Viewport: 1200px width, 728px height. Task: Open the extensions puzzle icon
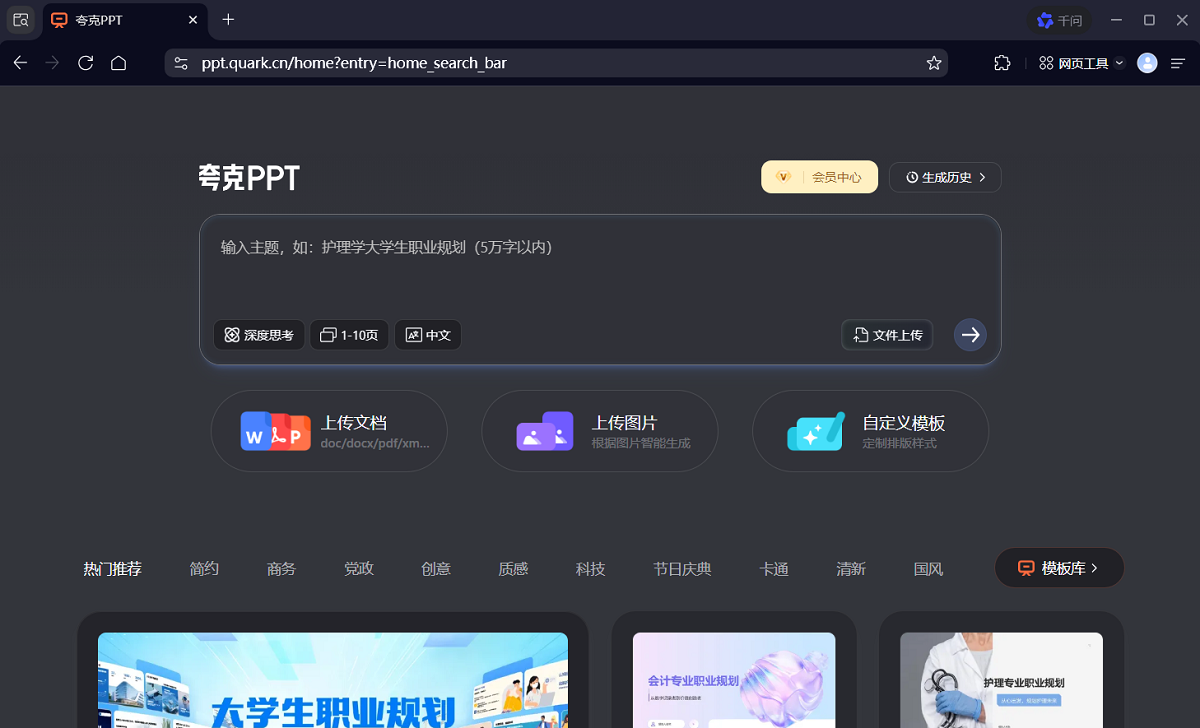click(x=1002, y=63)
